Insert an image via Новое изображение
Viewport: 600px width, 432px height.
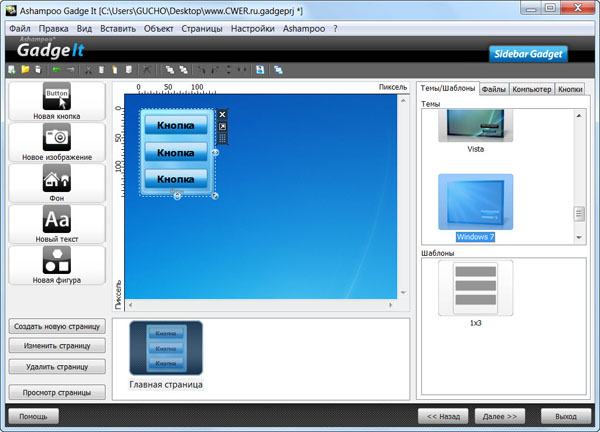coord(57,142)
